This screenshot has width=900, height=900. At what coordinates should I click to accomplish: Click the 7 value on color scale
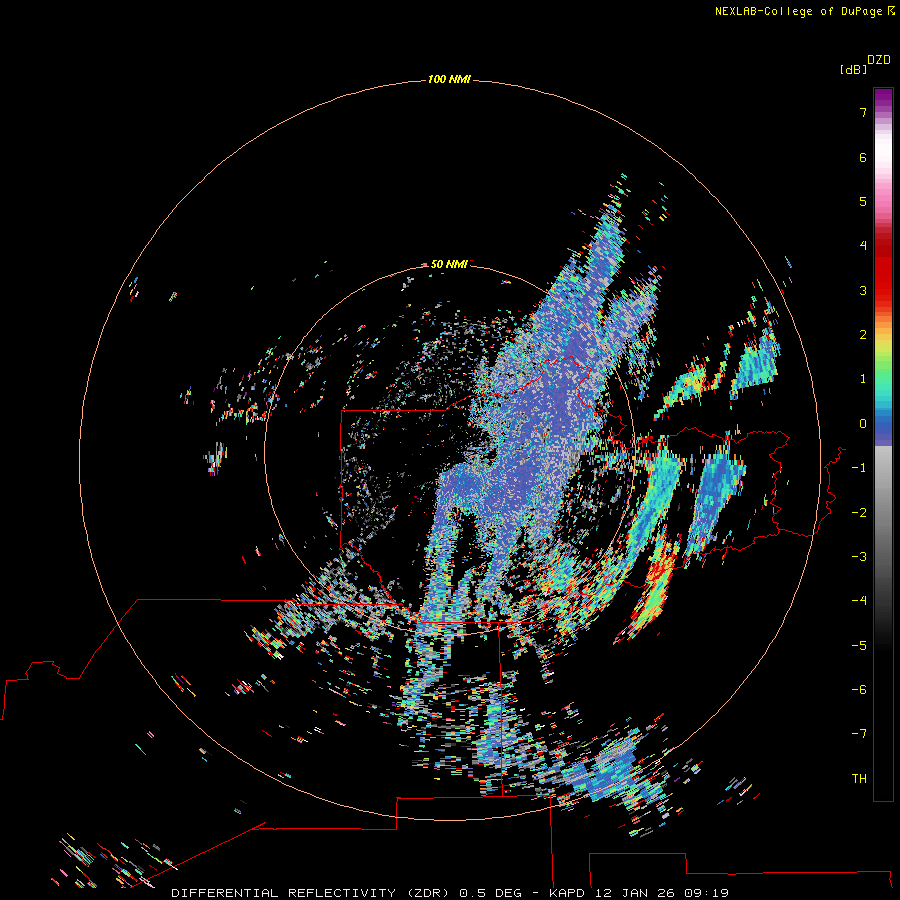coord(863,112)
